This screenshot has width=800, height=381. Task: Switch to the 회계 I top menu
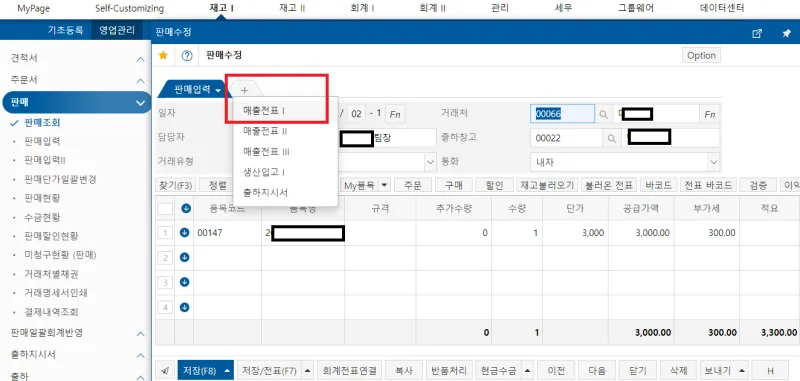click(361, 8)
